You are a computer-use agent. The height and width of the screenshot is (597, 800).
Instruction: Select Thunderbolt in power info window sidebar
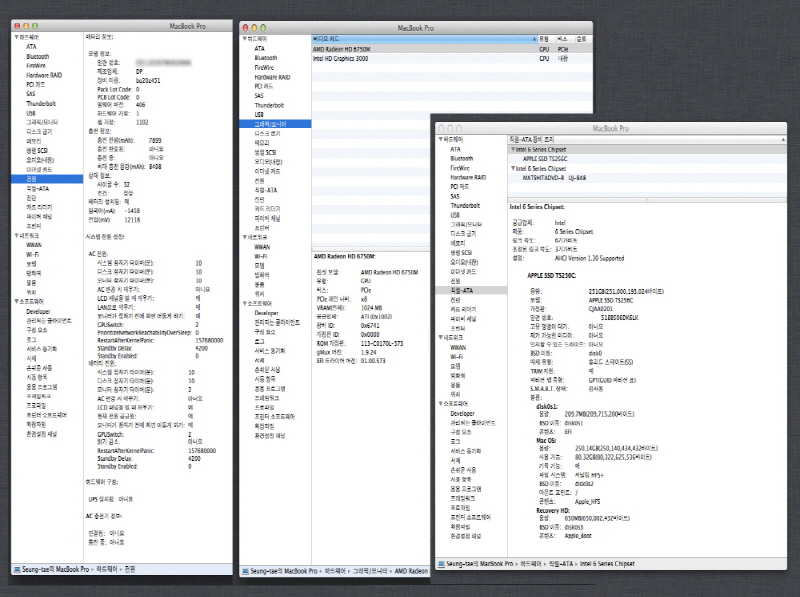pos(41,104)
